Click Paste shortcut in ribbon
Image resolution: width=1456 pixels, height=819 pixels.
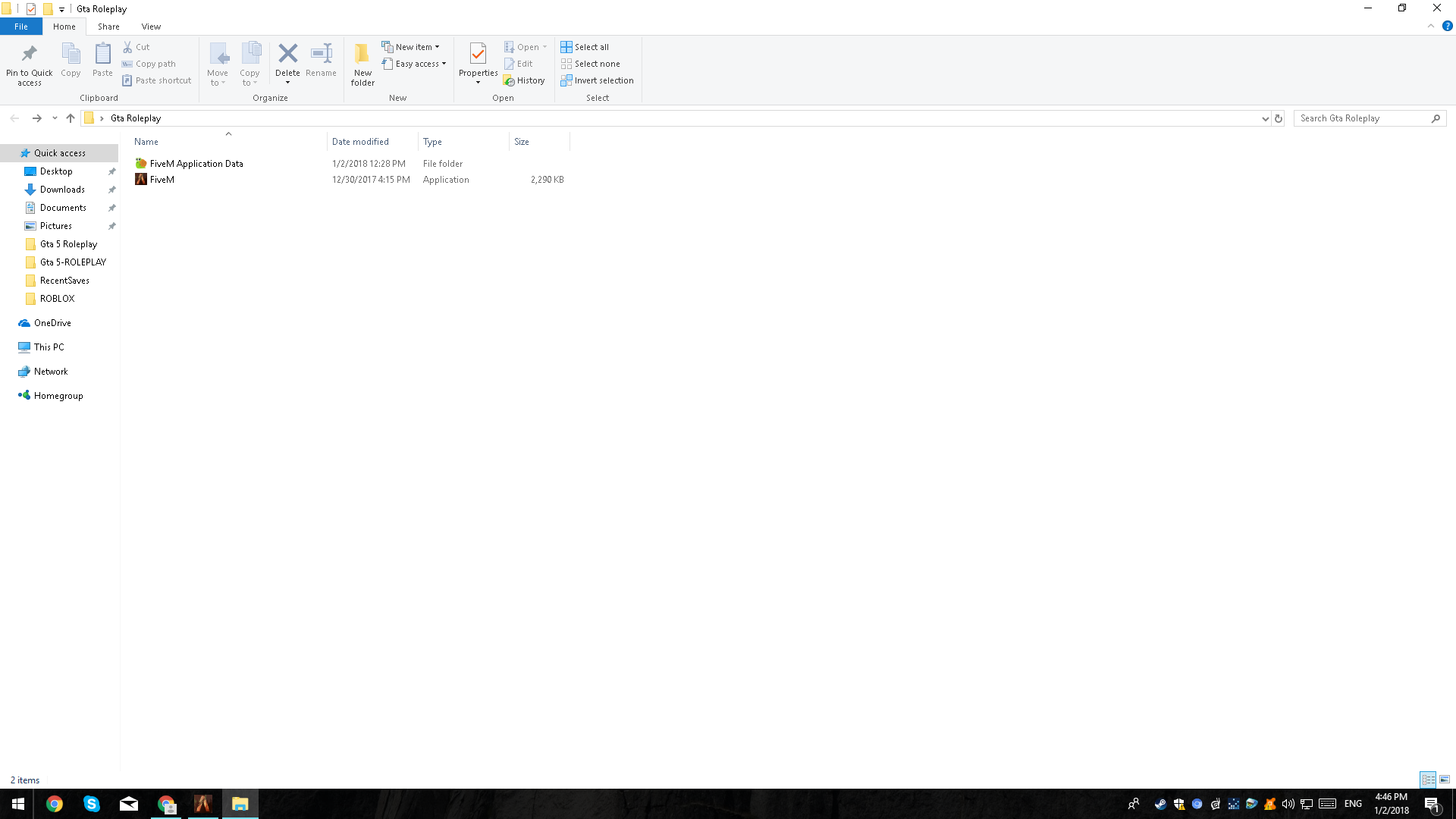156,80
